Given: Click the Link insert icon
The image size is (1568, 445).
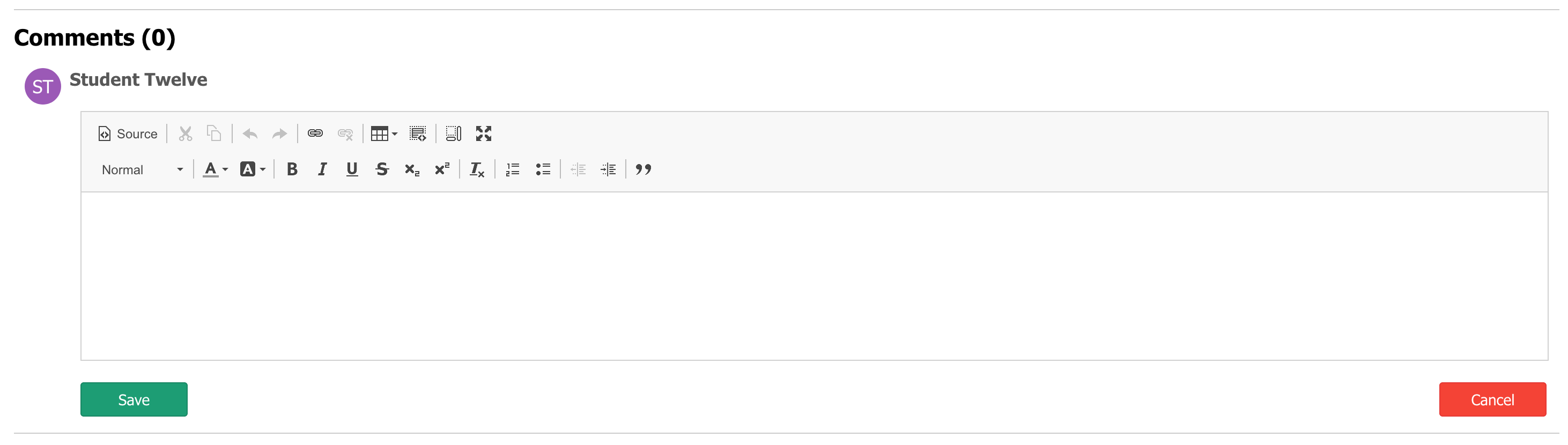Looking at the screenshot, I should pyautogui.click(x=315, y=133).
